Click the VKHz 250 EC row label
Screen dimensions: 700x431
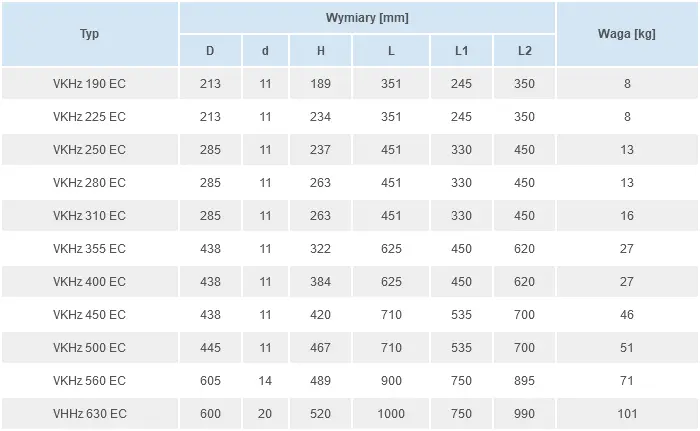click(89, 150)
